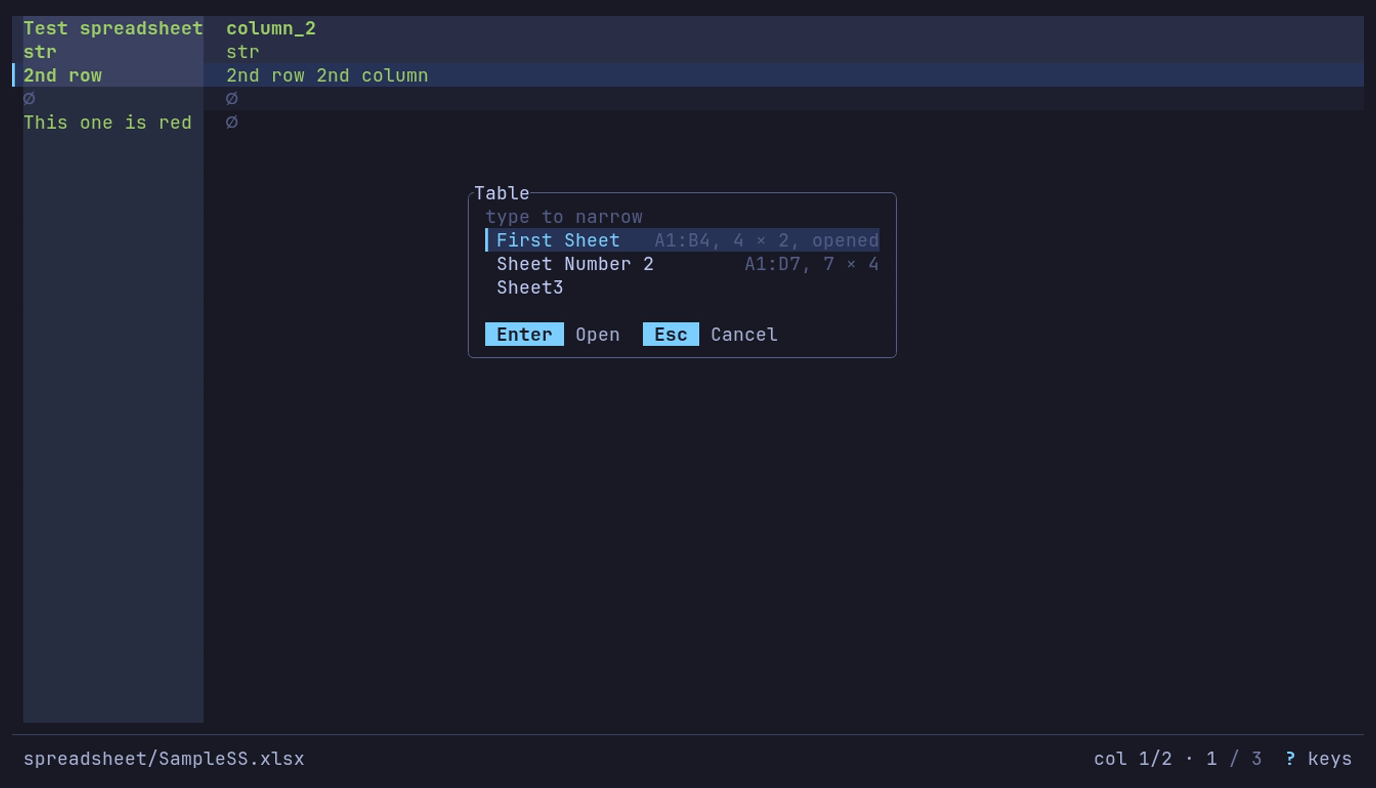Select the '2nd row 2nd column' cell
This screenshot has height=788, width=1376.
click(x=327, y=76)
